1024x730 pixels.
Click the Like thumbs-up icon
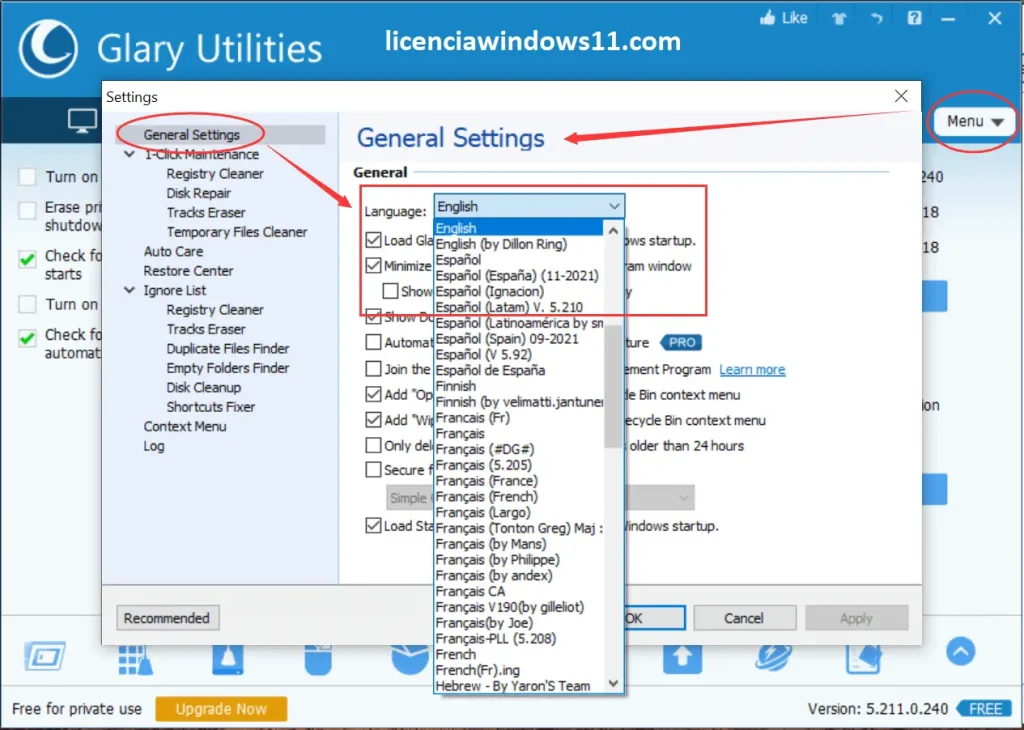tap(768, 18)
